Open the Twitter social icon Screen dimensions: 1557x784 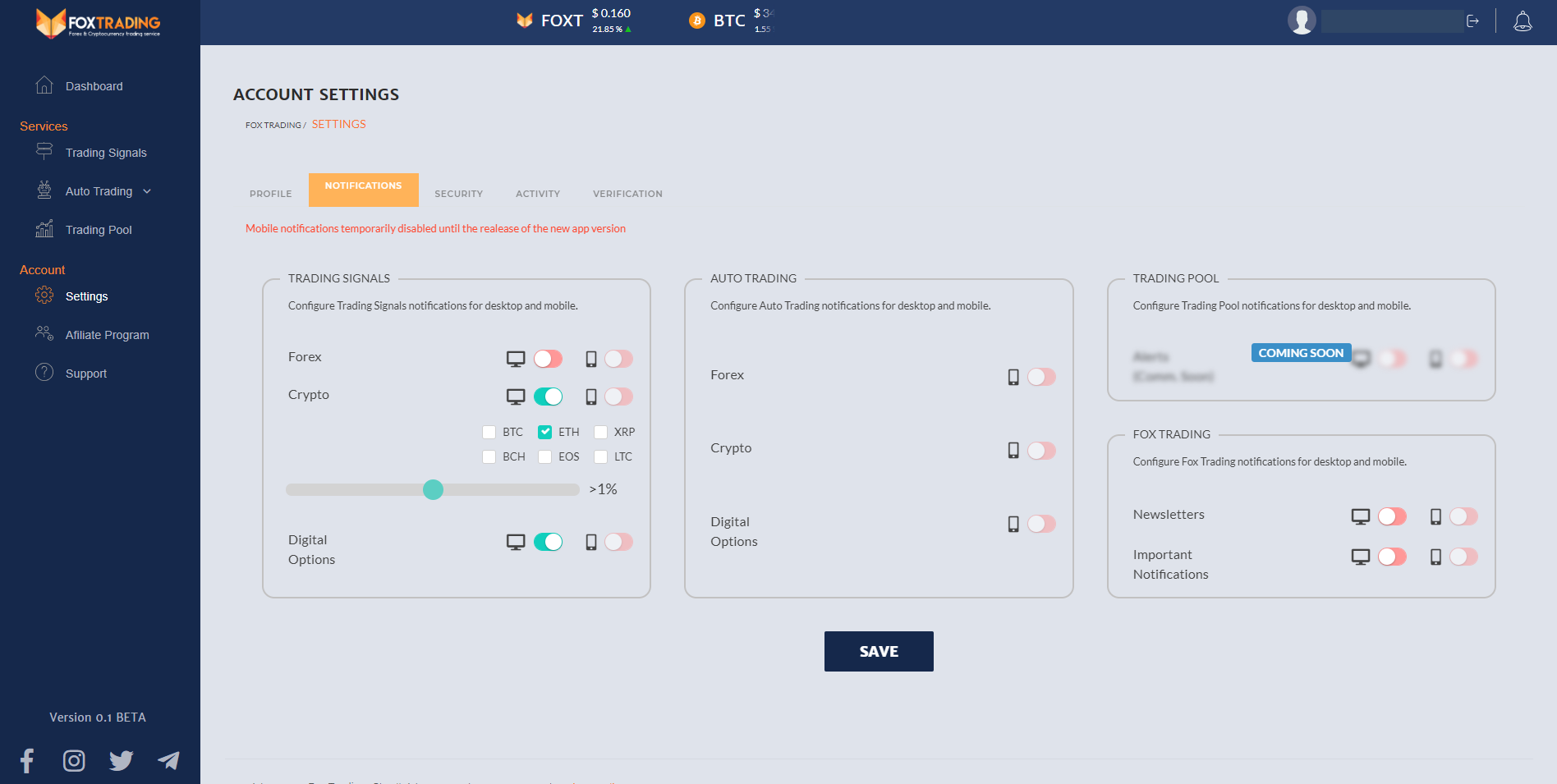122,761
